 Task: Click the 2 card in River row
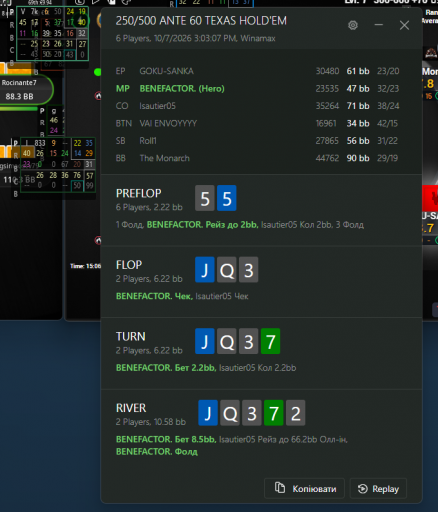[x=295, y=413]
